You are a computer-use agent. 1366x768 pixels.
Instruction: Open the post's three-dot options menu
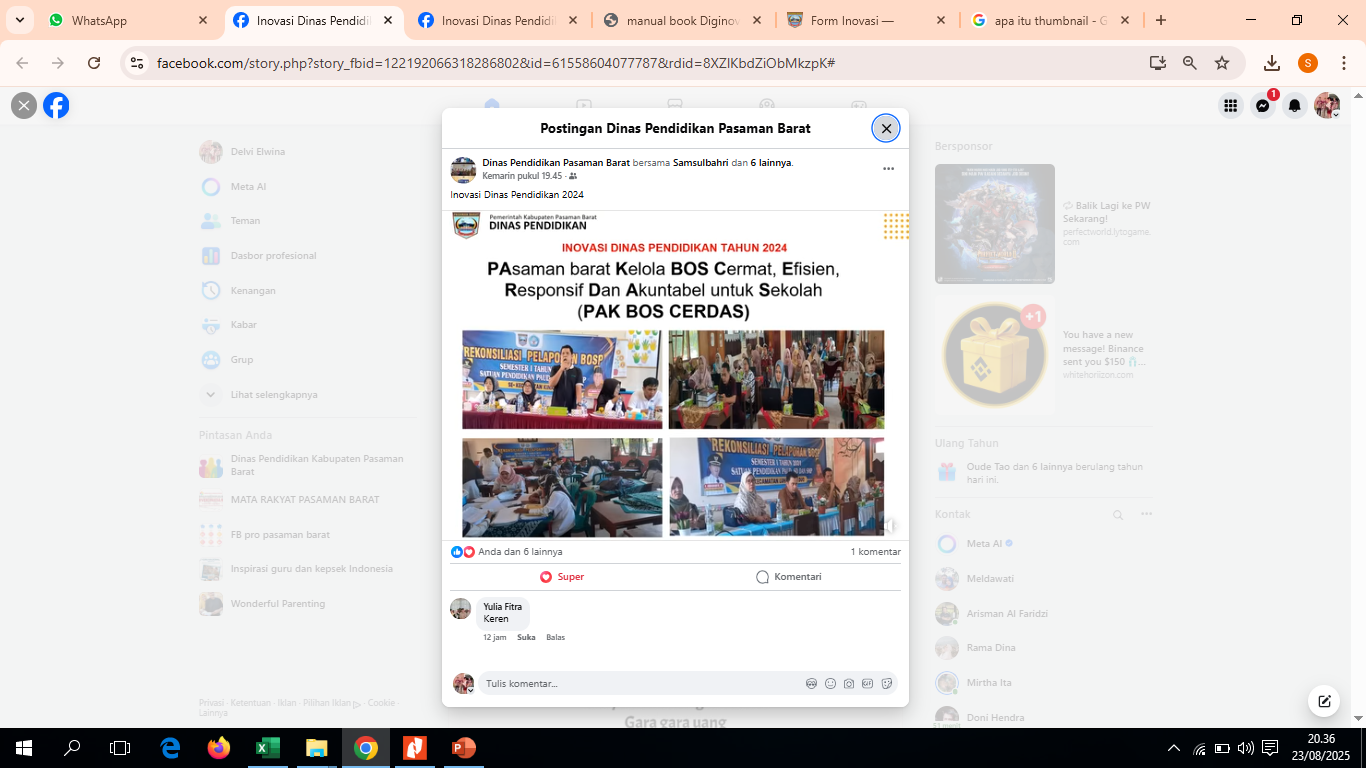point(888,169)
